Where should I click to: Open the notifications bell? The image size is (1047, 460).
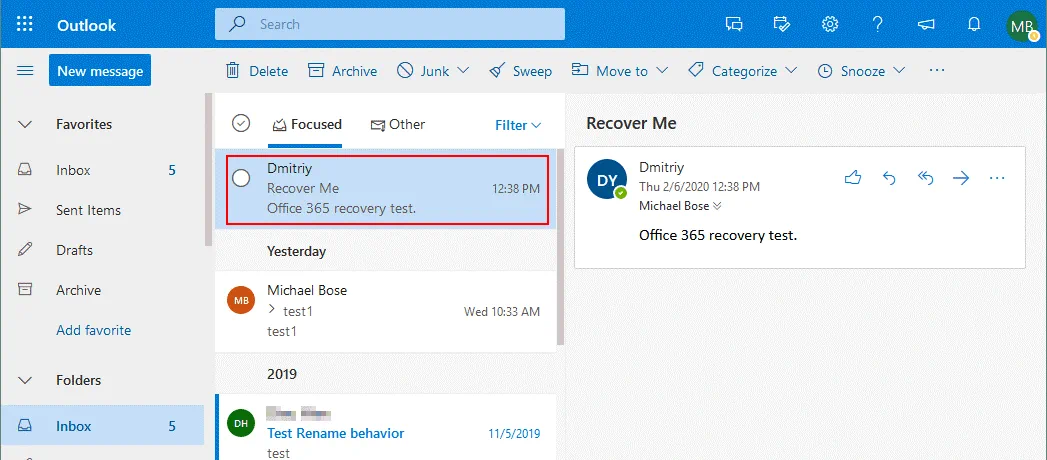coord(974,25)
